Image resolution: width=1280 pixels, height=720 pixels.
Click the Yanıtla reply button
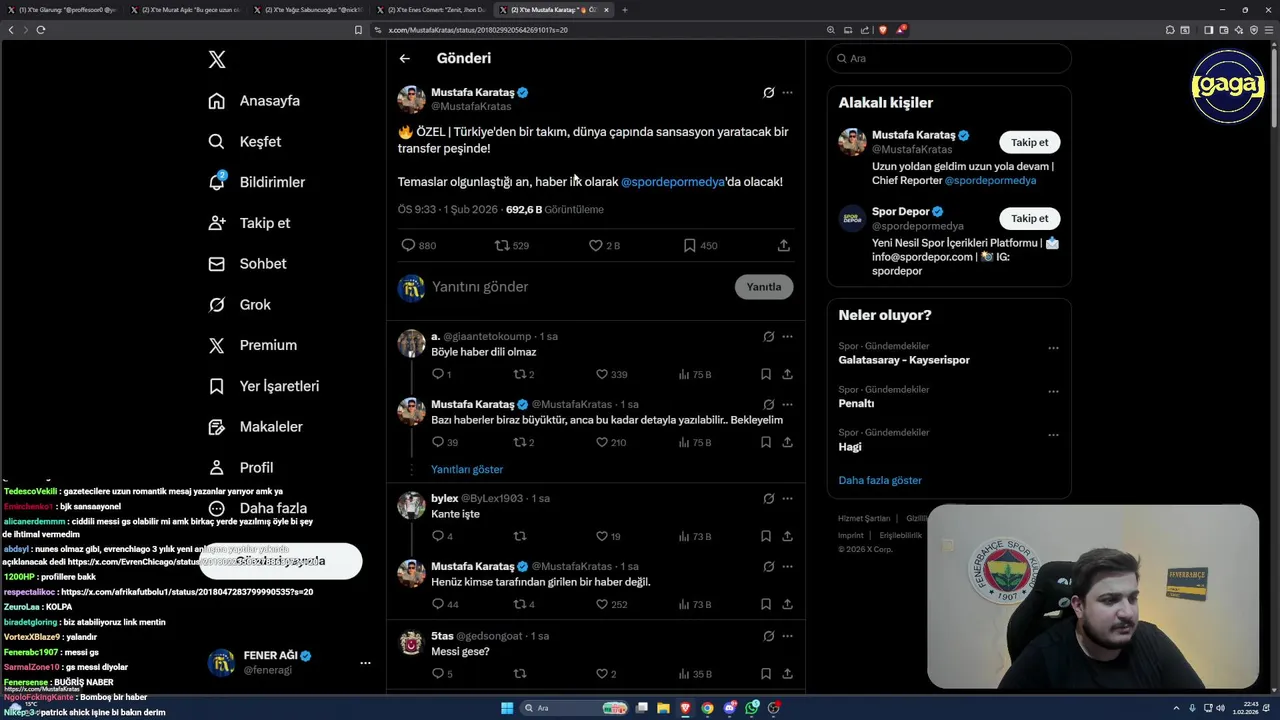764,287
